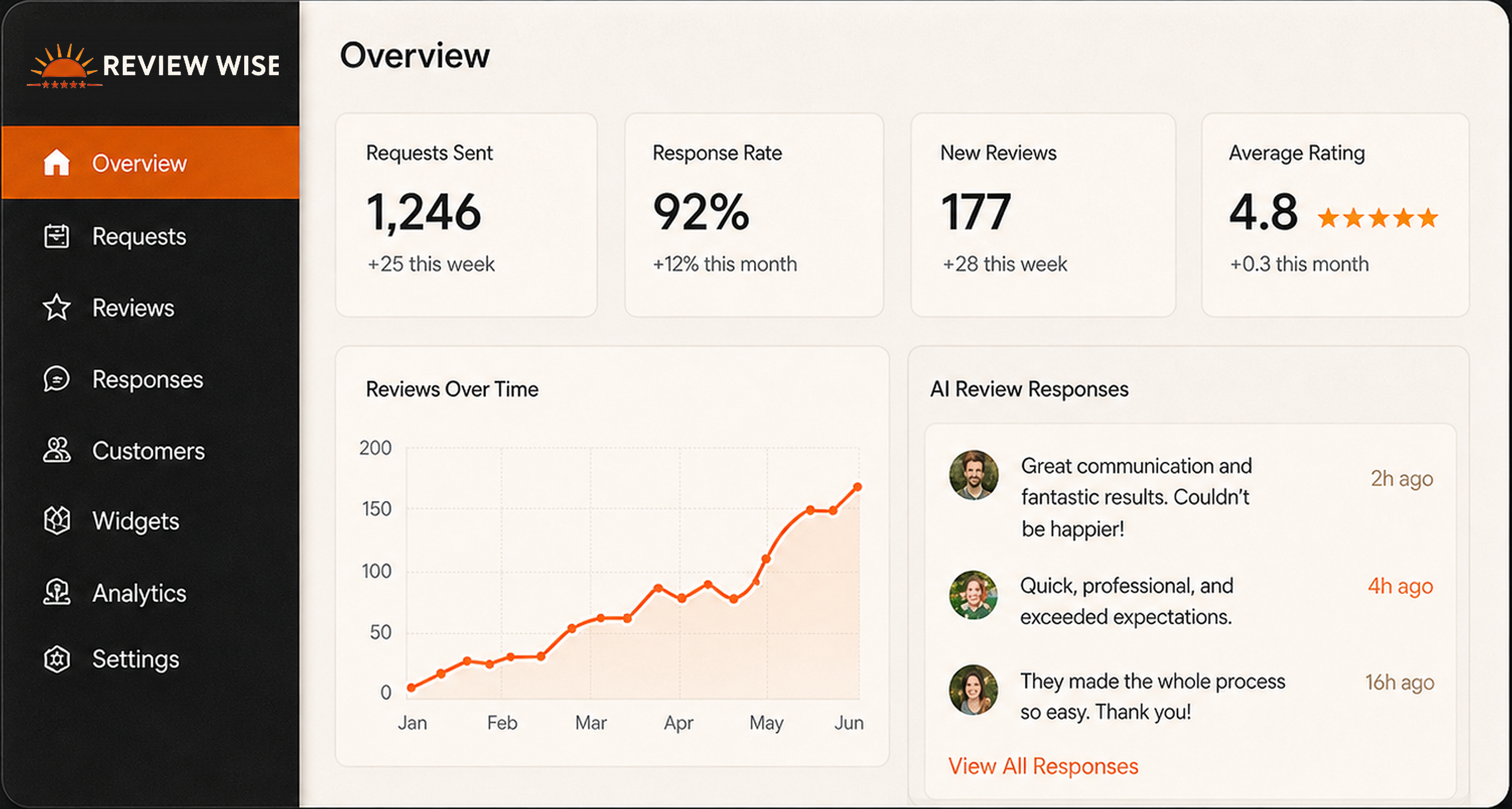Click the 'Feb' axis label
The width and height of the screenshot is (1512, 809).
[x=502, y=722]
